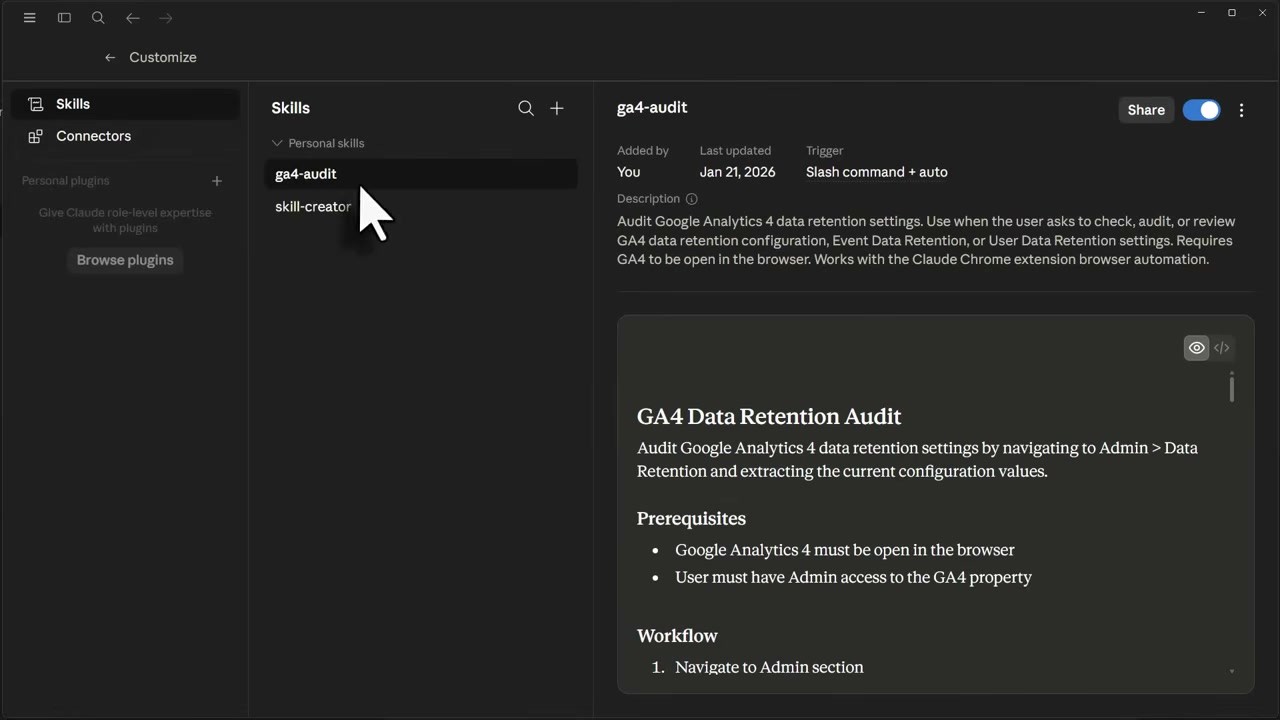Go back with the top bar arrow
The image size is (1280, 720).
tap(132, 18)
